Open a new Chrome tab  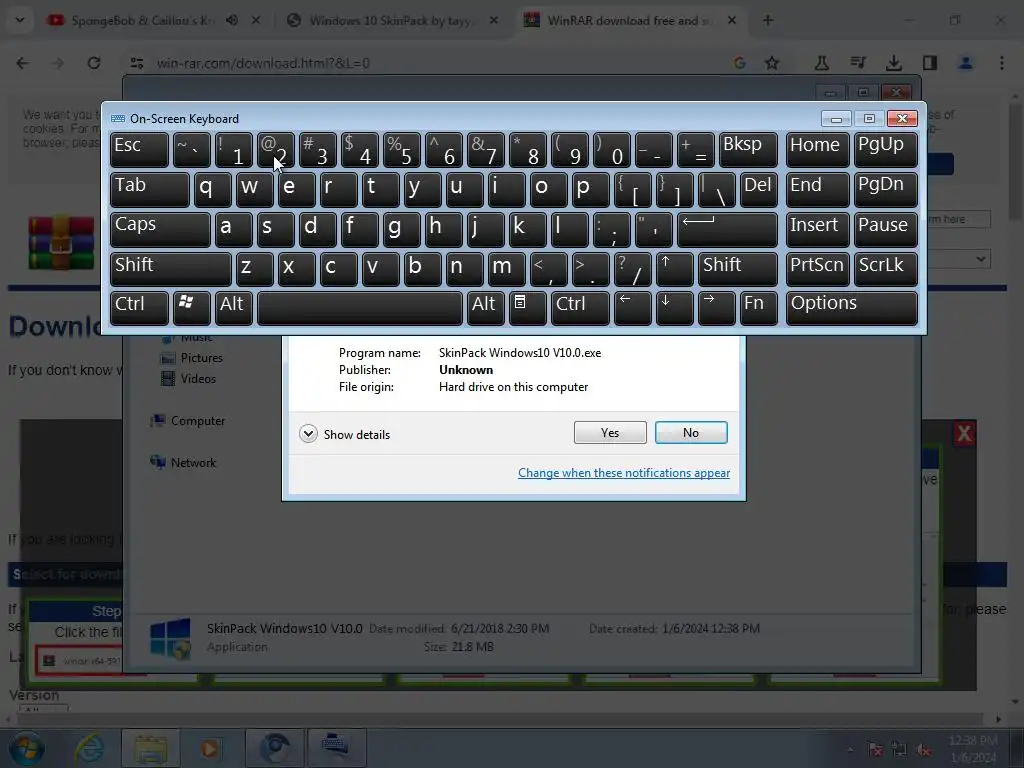768,20
